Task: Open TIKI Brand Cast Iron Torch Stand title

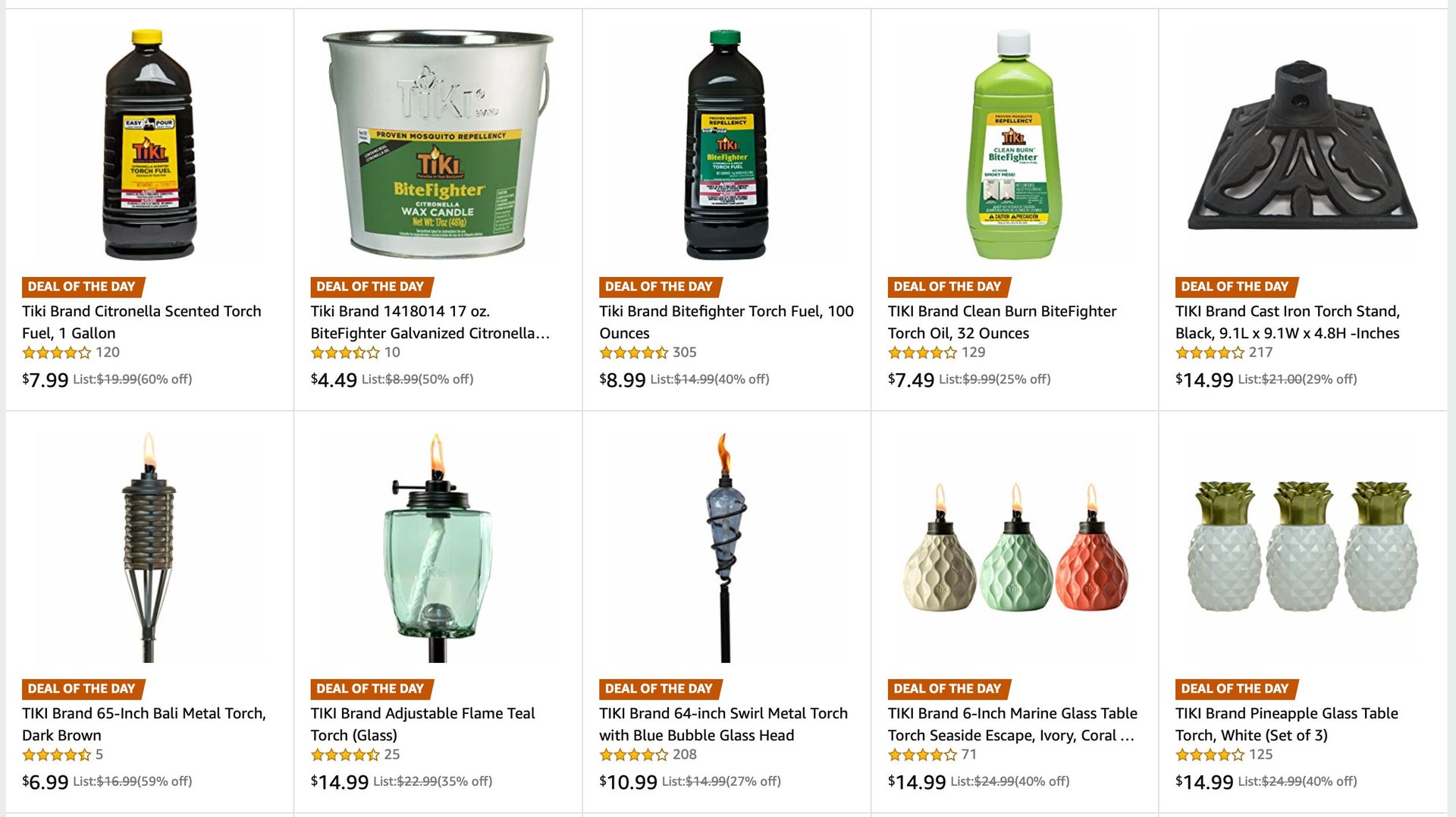Action: (1288, 322)
